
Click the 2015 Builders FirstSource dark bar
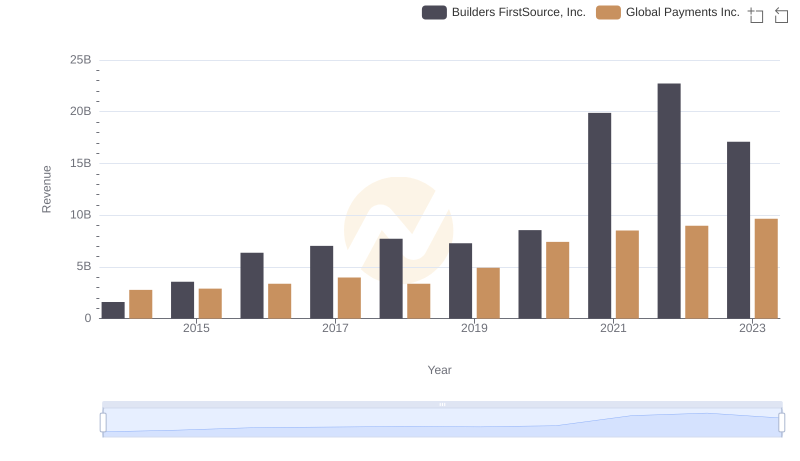pos(183,300)
